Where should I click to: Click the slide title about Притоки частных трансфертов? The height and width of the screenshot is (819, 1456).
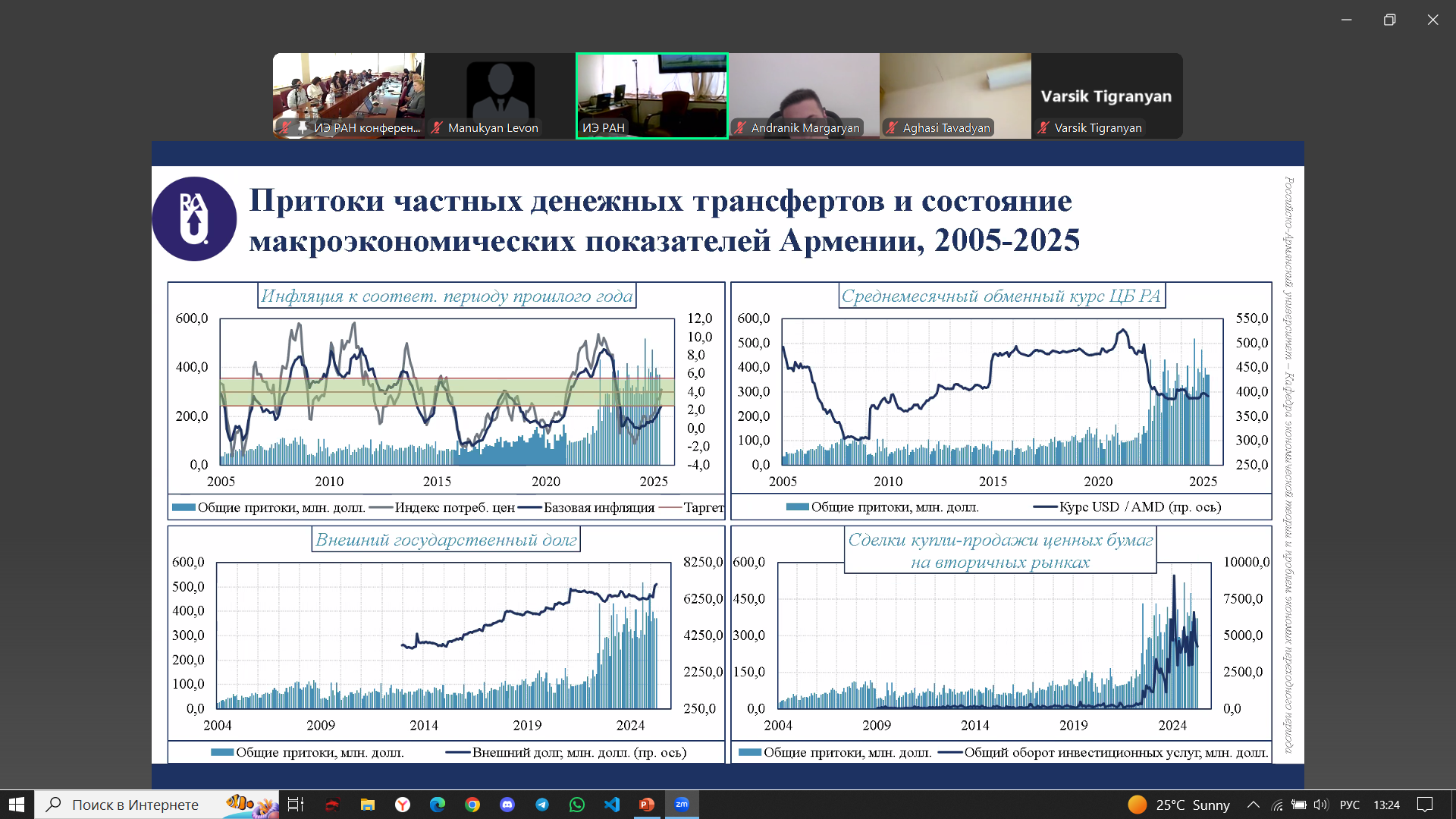tap(664, 220)
